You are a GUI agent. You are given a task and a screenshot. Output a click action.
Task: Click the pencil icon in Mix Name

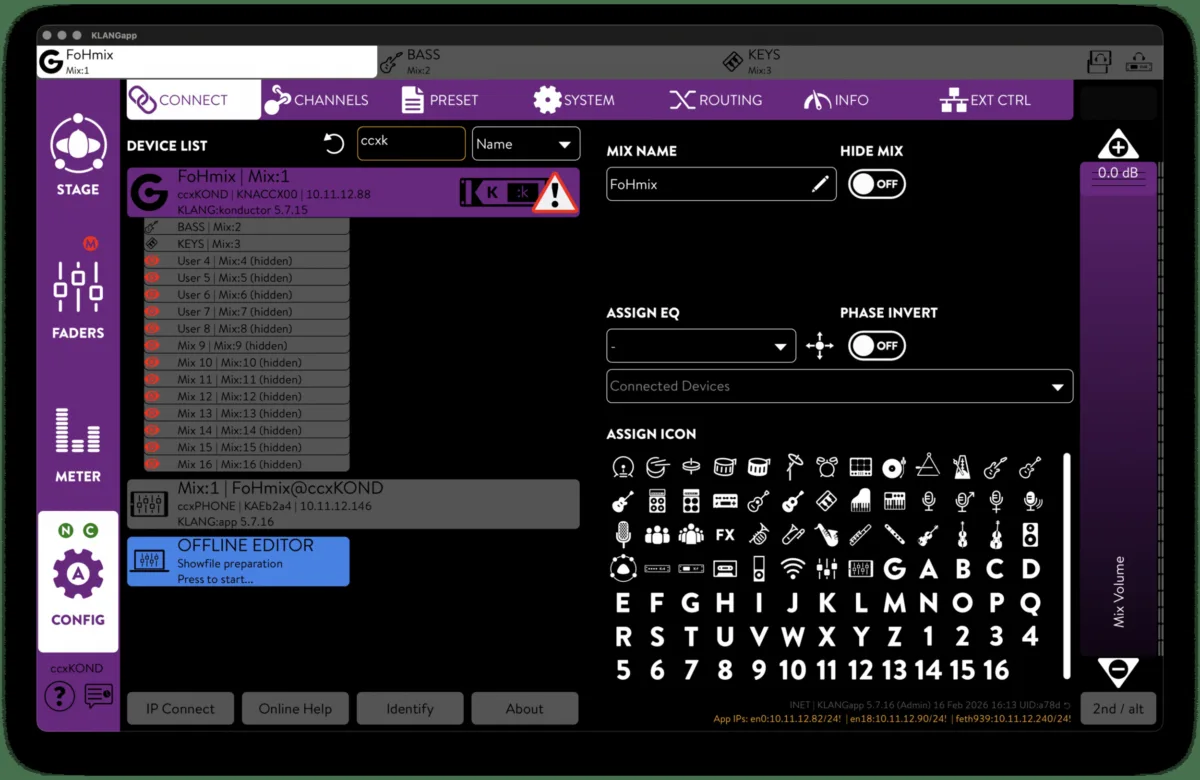(x=820, y=184)
